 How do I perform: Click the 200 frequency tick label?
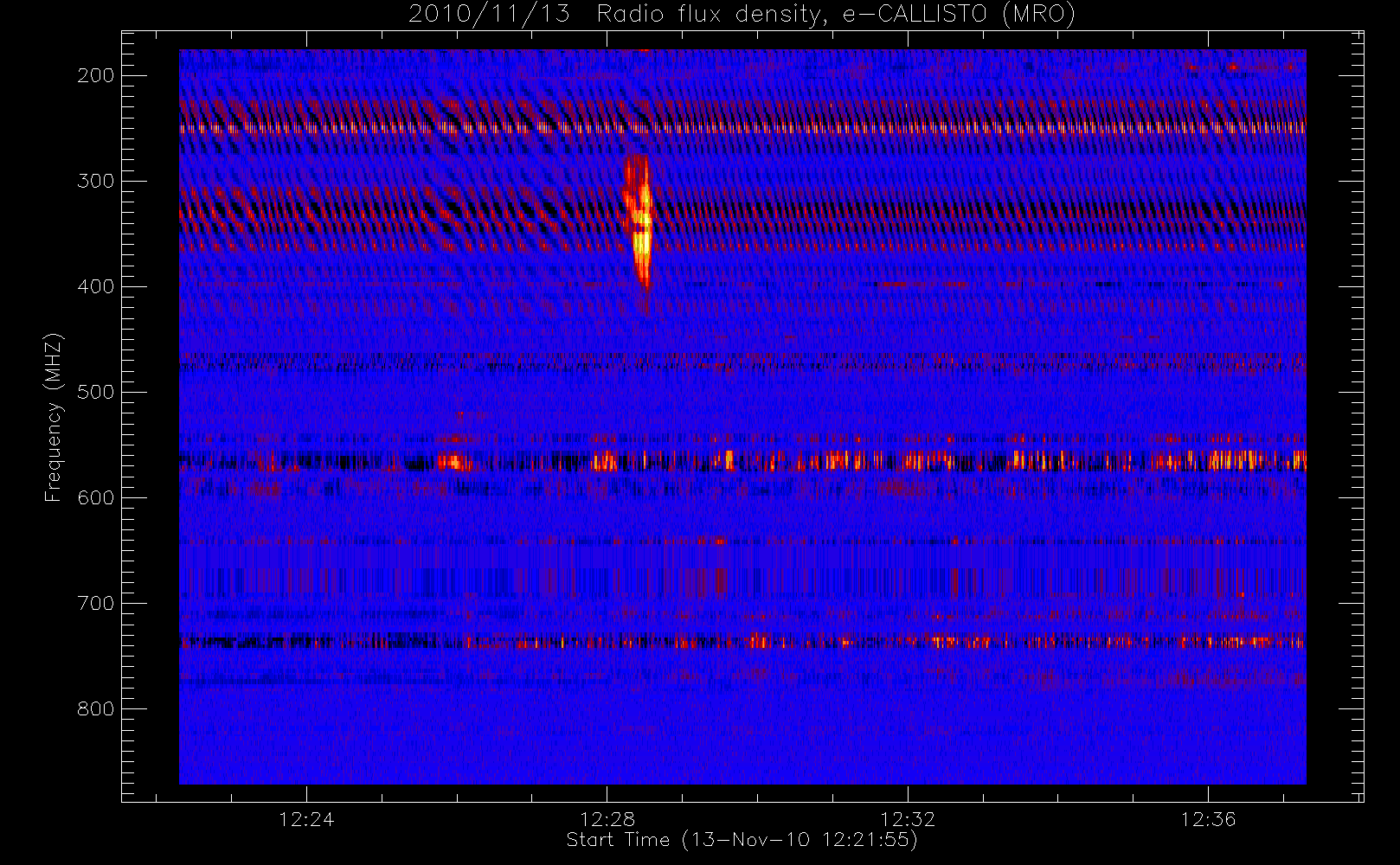point(96,75)
